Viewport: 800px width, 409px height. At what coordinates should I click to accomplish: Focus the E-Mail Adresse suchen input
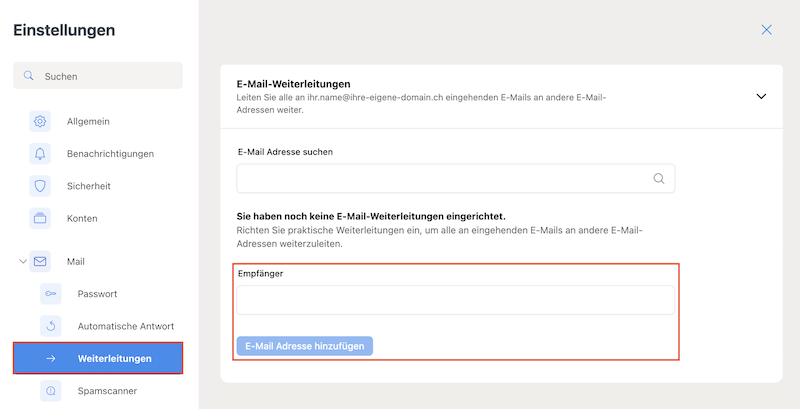456,178
